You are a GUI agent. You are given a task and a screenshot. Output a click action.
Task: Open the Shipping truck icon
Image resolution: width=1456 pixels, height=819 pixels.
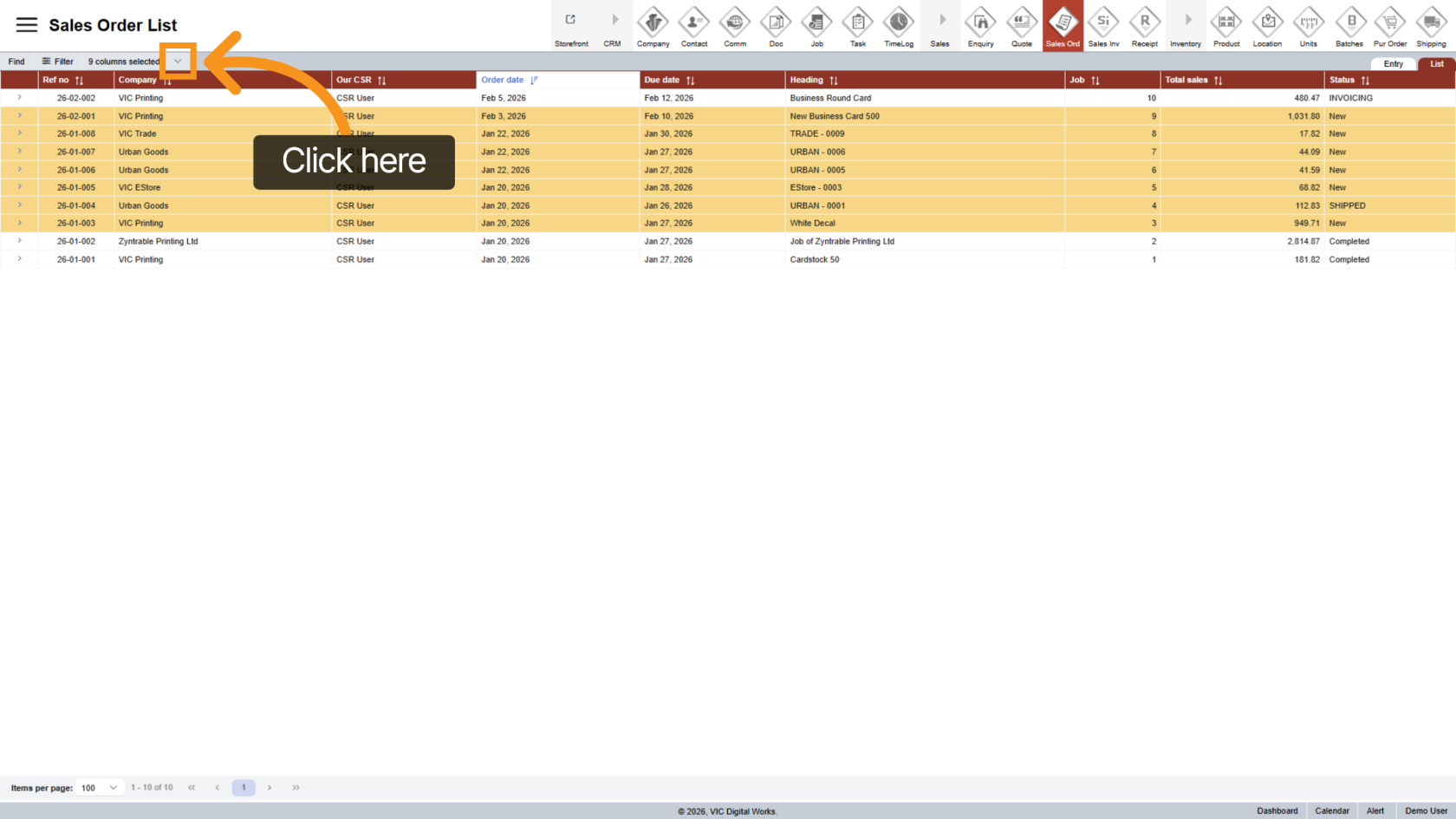[1431, 26]
